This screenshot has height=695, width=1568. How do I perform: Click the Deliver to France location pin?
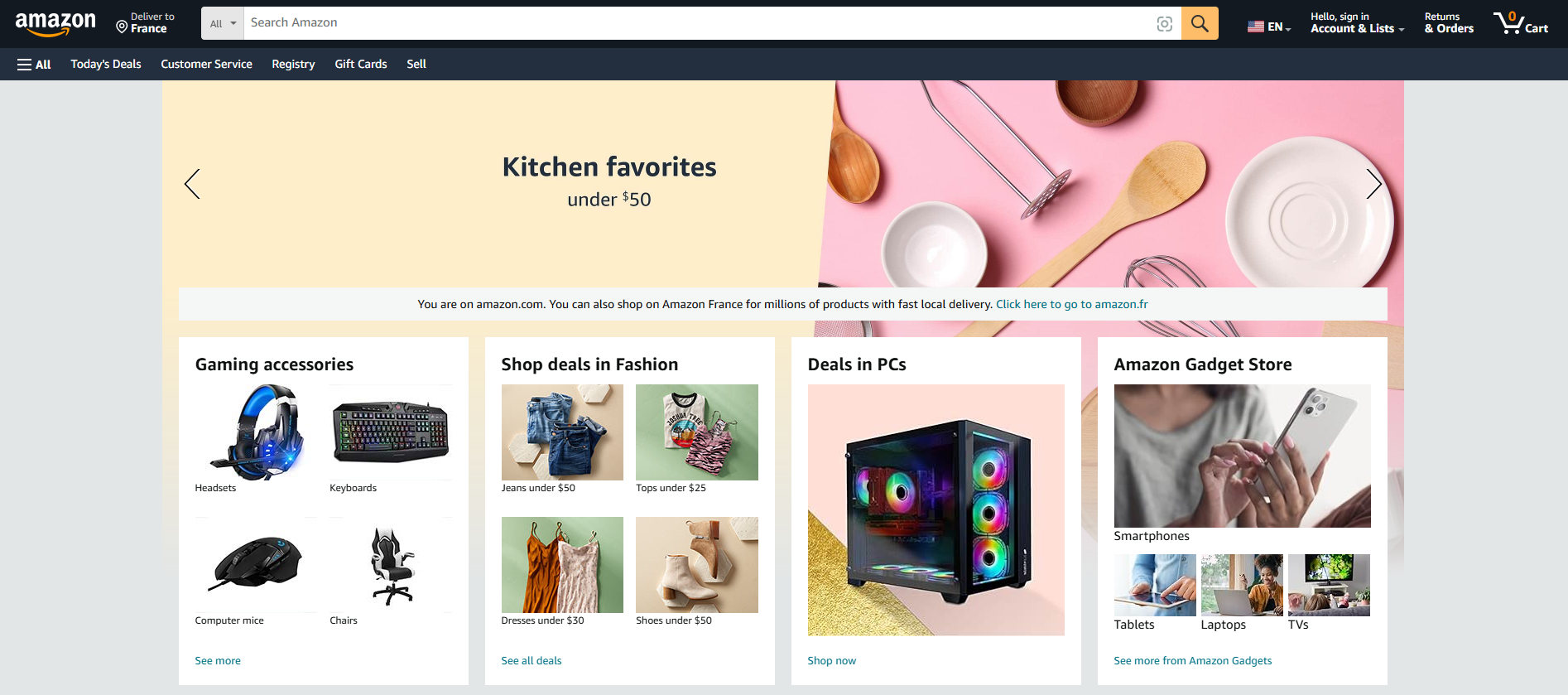122,27
